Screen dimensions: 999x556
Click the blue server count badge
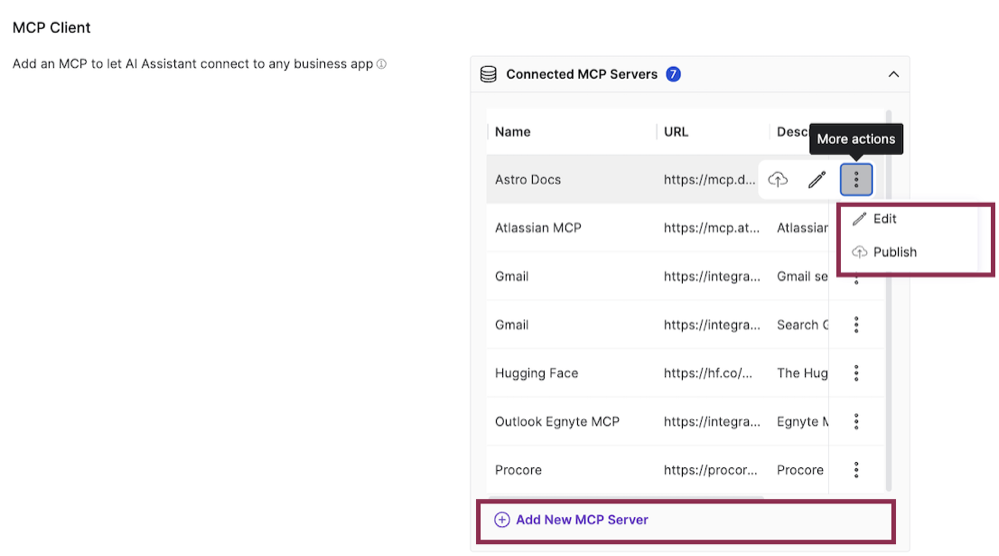(673, 74)
